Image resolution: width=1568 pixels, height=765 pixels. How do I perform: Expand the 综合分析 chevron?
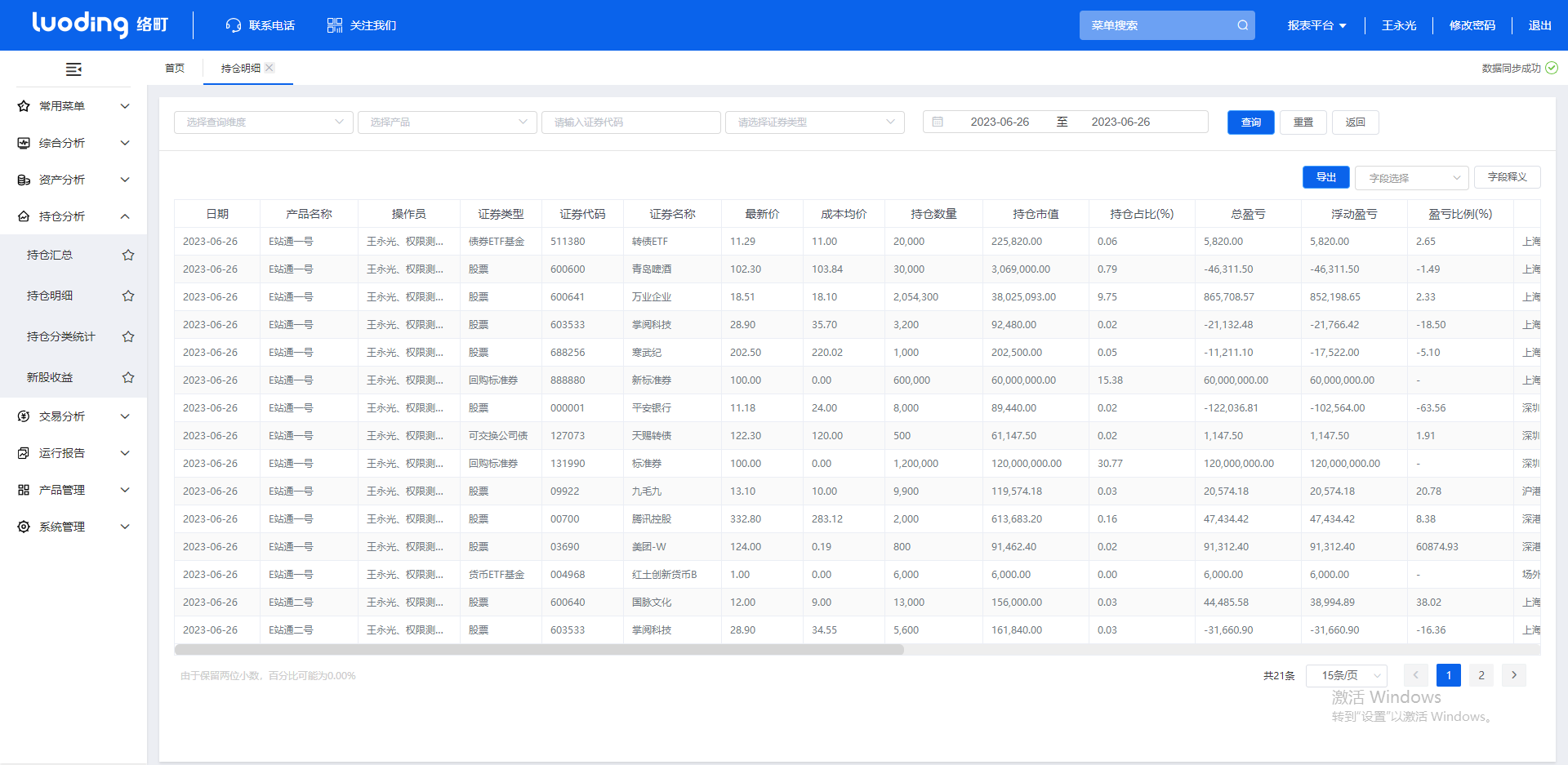click(125, 143)
